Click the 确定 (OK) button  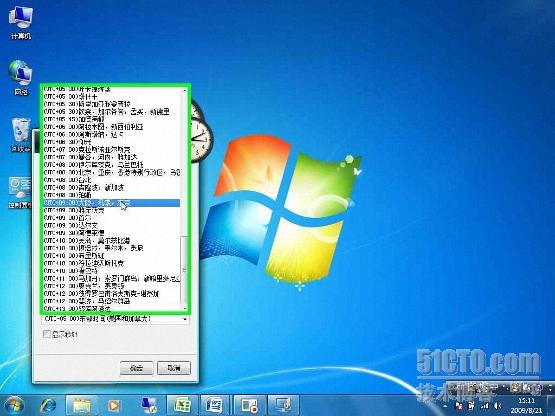click(137, 368)
